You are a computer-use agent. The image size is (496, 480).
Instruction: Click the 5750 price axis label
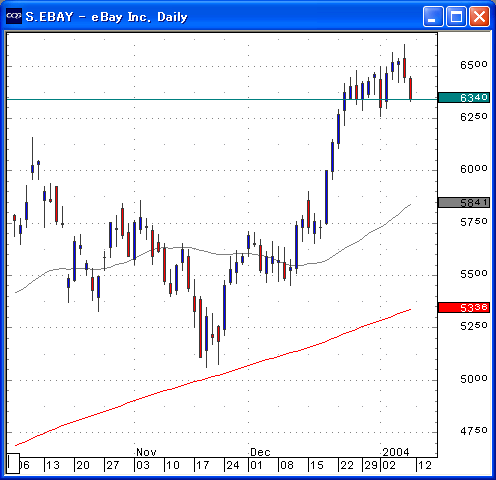474,222
